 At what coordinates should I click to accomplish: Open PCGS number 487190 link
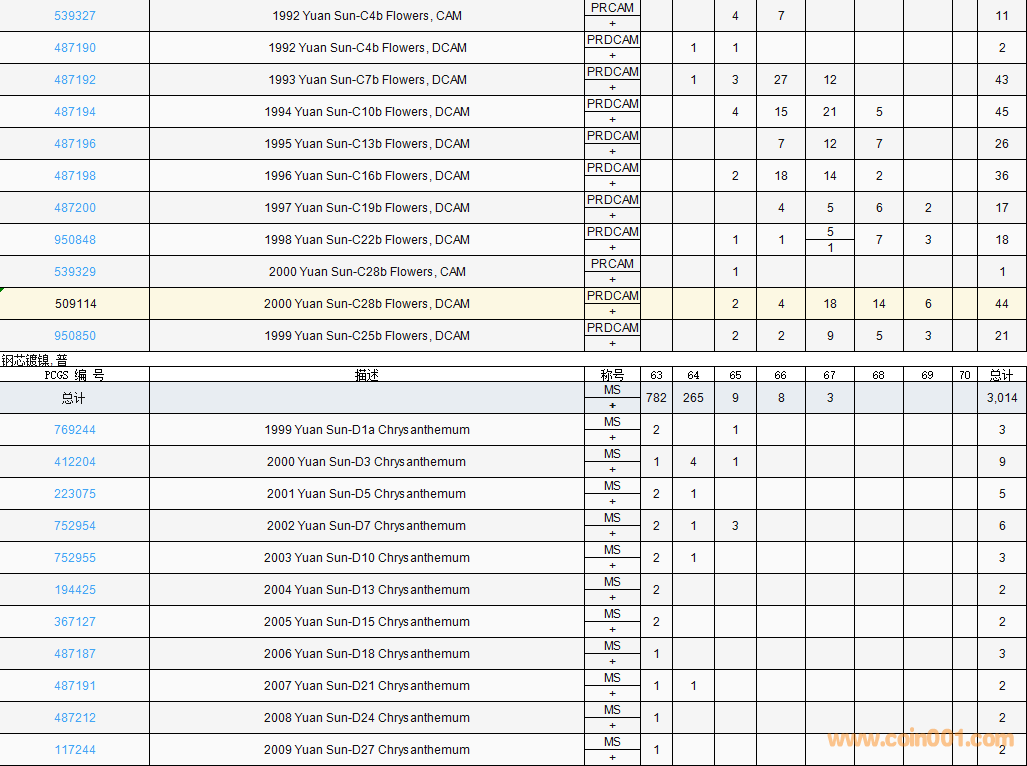[75, 48]
